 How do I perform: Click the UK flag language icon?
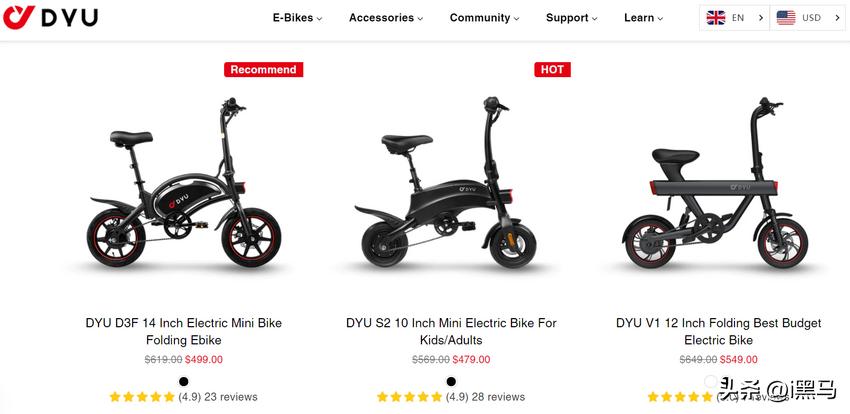pyautogui.click(x=716, y=18)
